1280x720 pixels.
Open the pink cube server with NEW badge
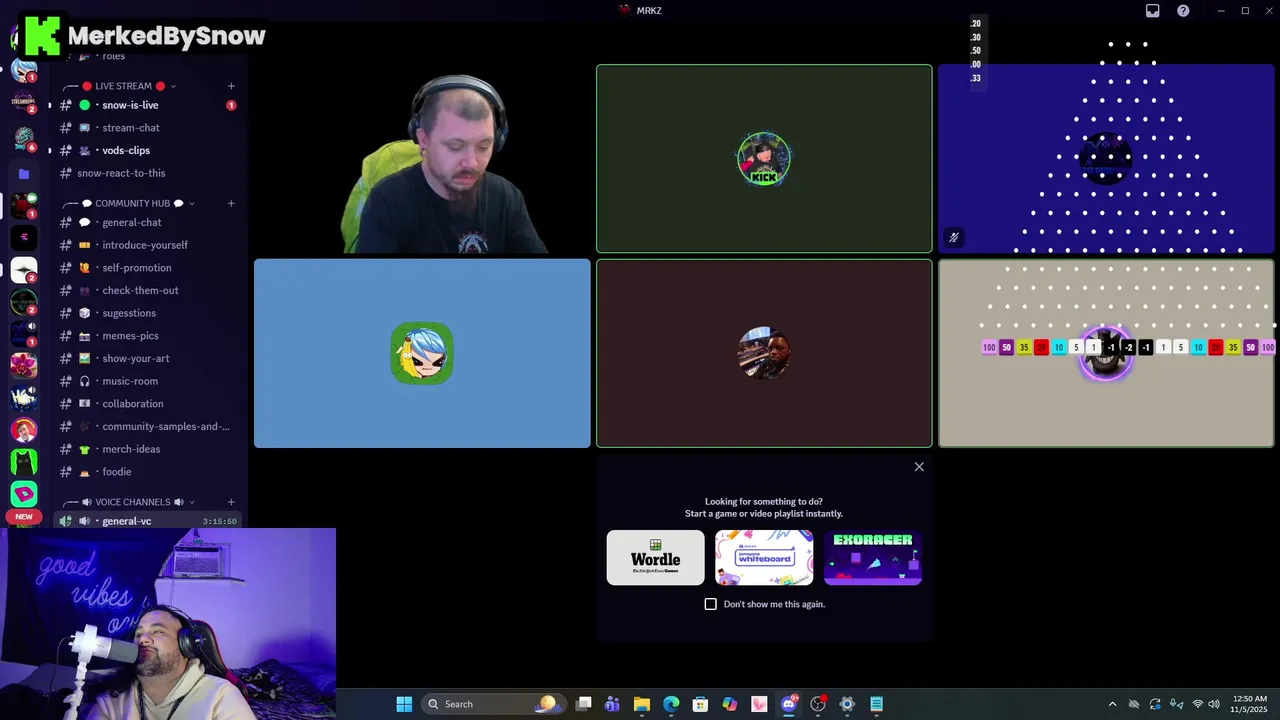24,494
